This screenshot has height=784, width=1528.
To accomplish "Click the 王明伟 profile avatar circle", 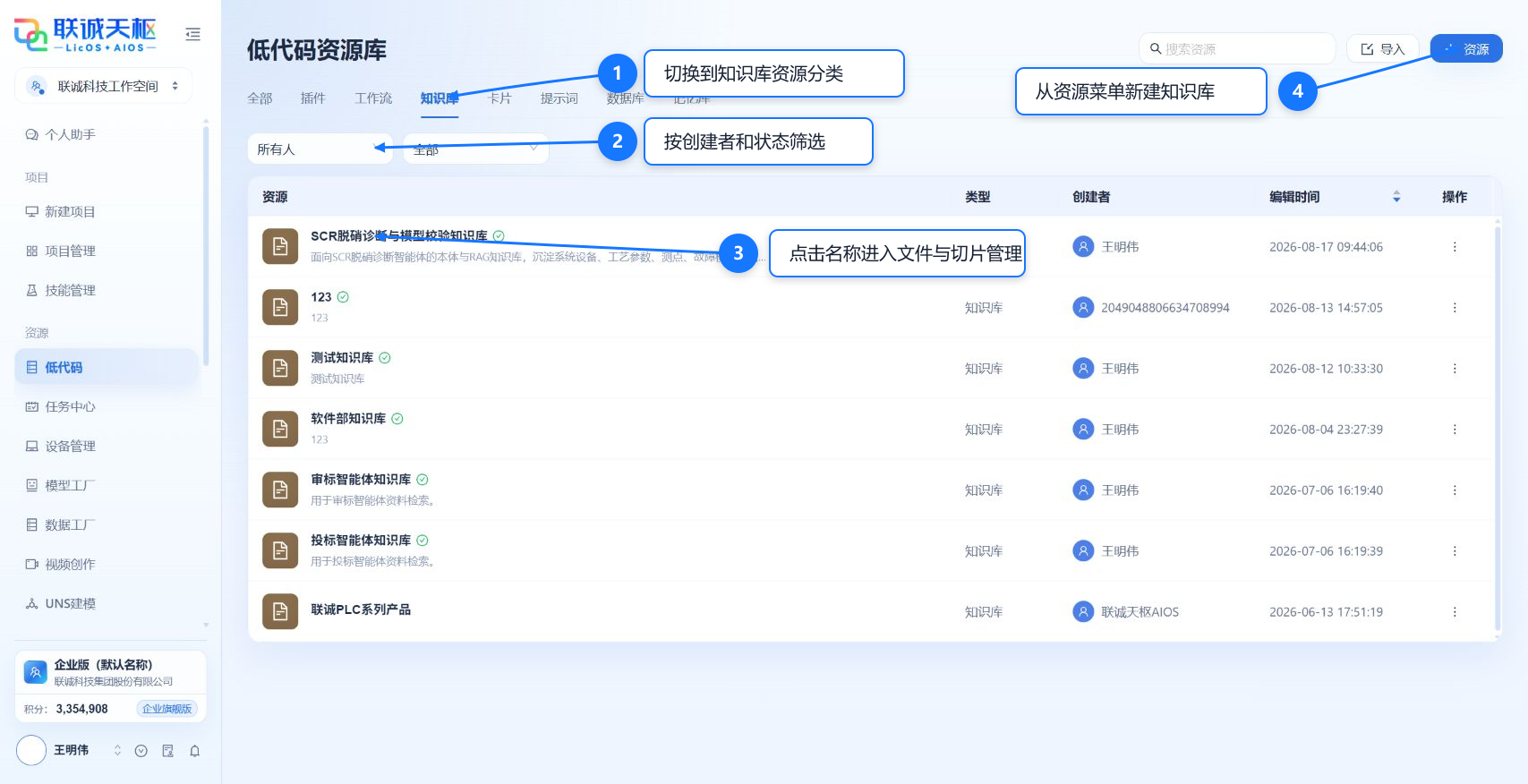I will click(31, 750).
